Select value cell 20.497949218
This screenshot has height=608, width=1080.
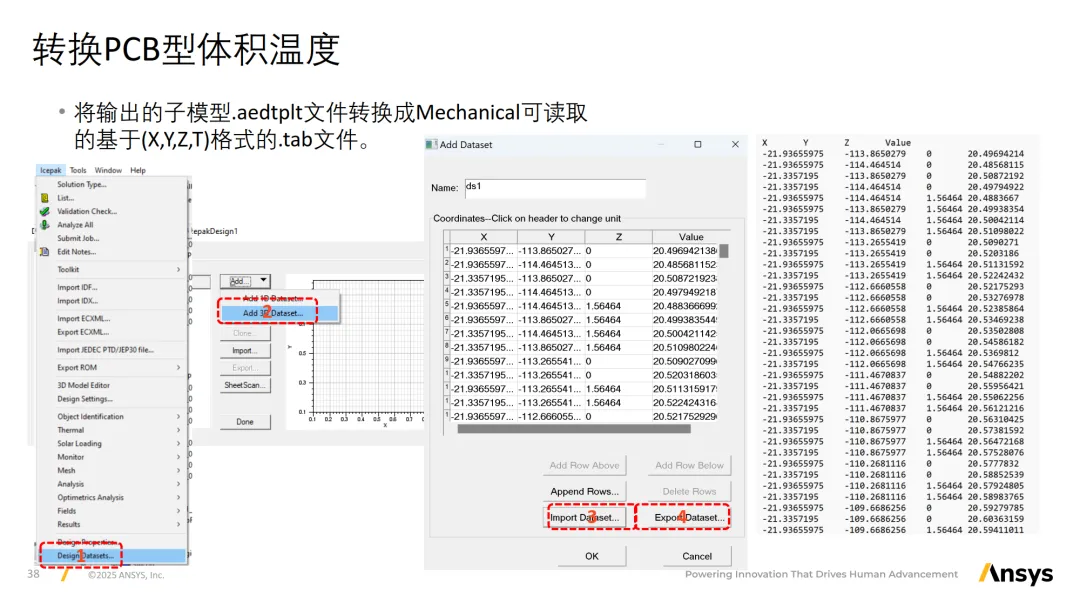tap(685, 292)
